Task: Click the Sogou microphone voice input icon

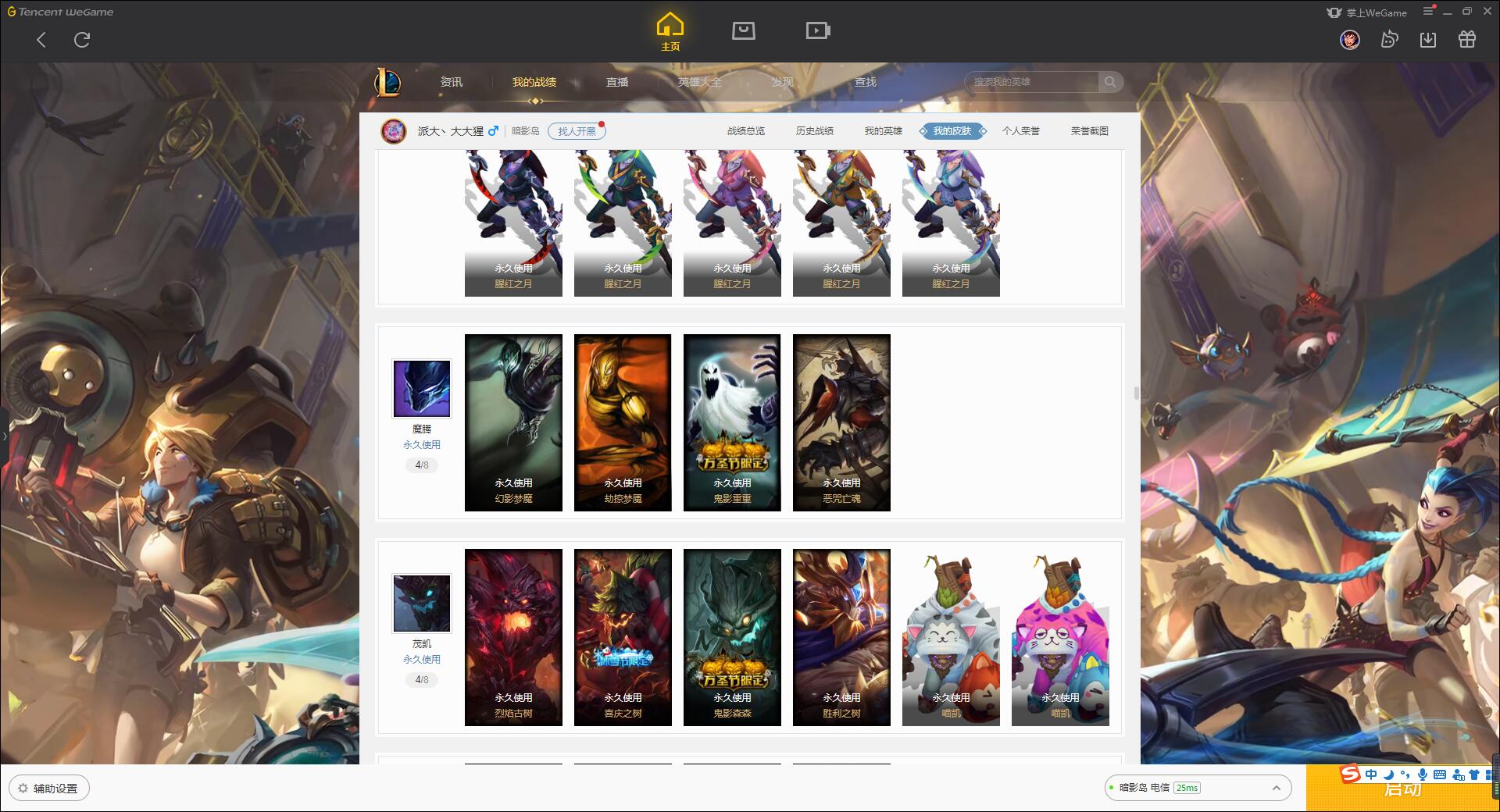Action: pyautogui.click(x=1423, y=775)
